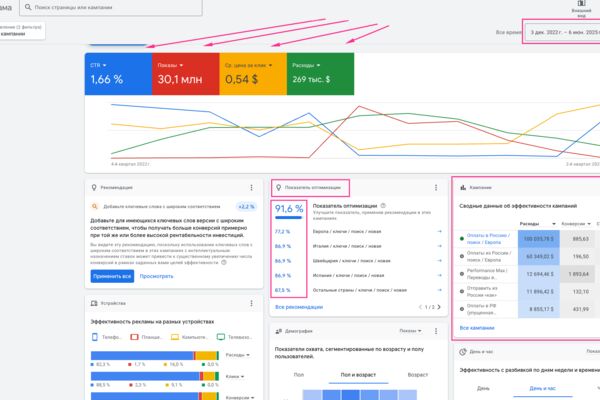The image size is (600, 400).
Task: Open campaign Оплаты из России / поиск / Европа
Action: coord(489,256)
